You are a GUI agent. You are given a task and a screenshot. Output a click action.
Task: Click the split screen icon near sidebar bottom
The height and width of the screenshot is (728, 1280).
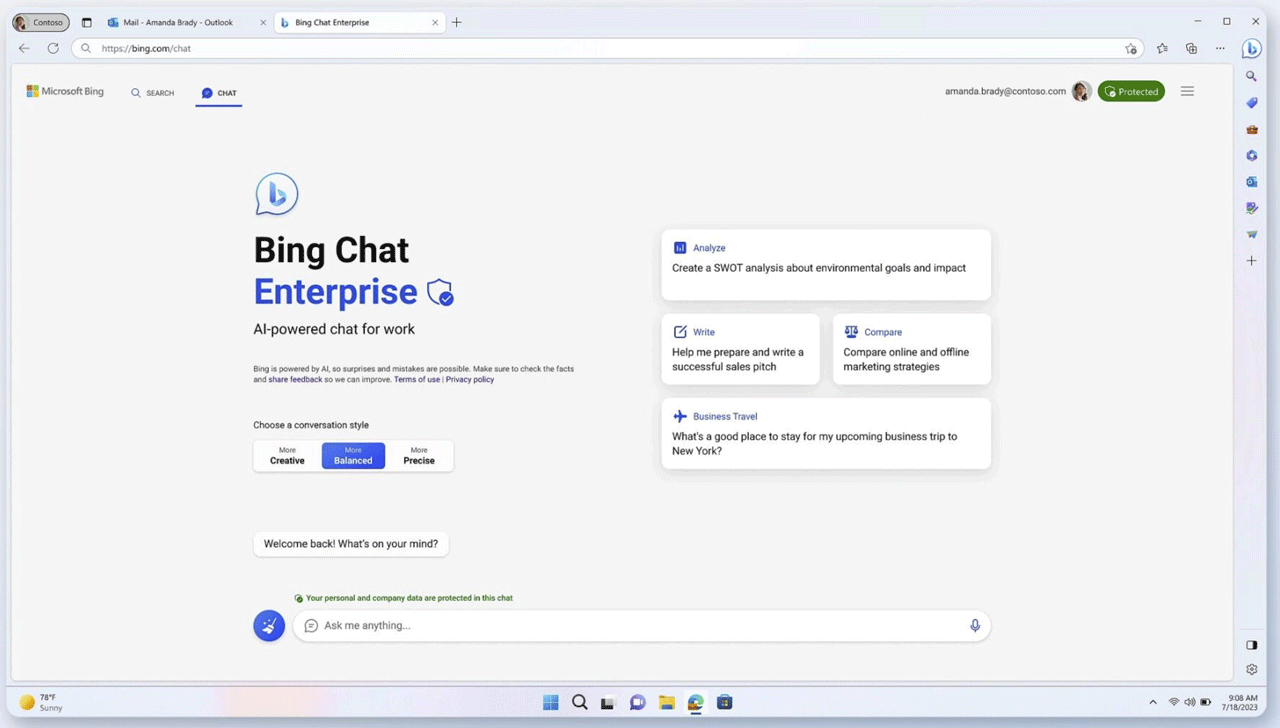[x=1251, y=645]
